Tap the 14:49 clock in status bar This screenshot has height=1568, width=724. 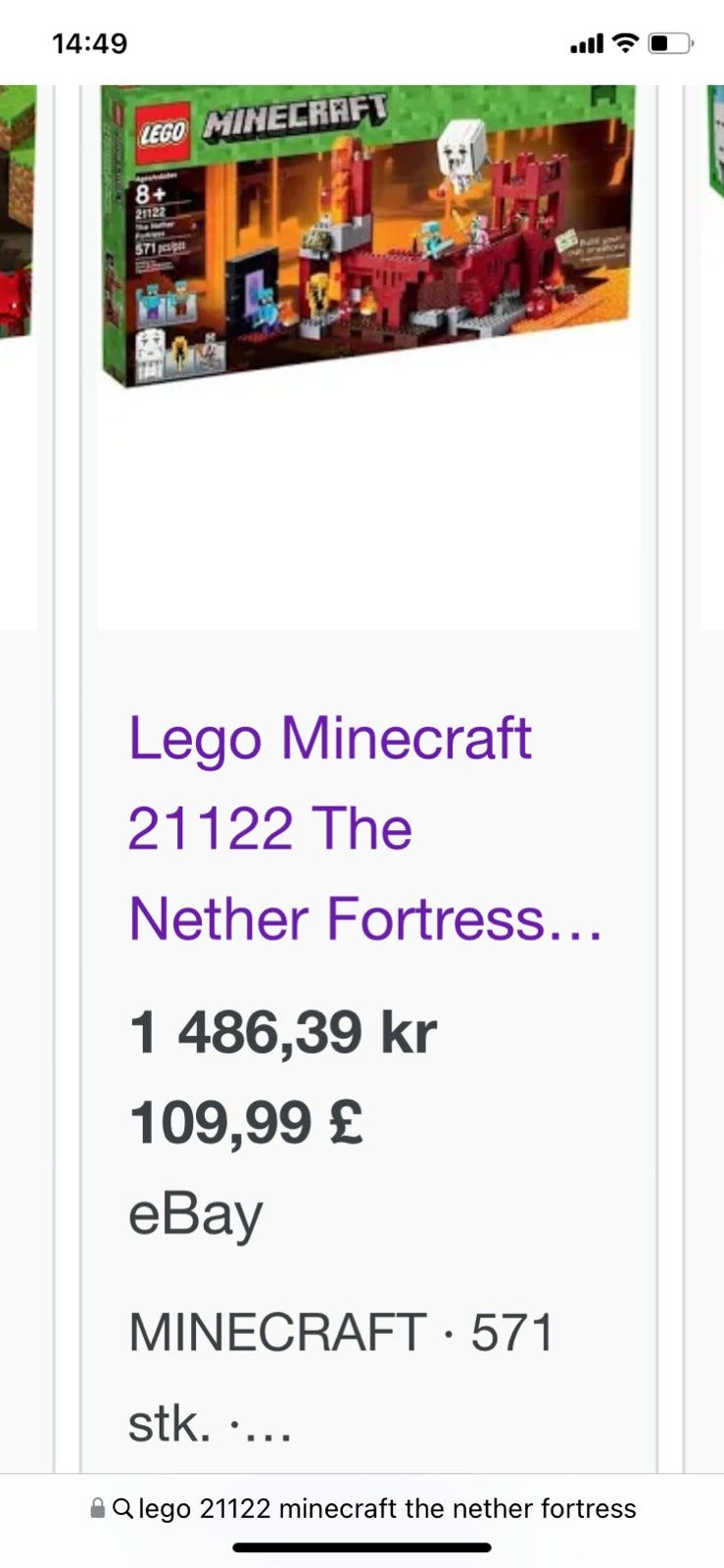89,43
